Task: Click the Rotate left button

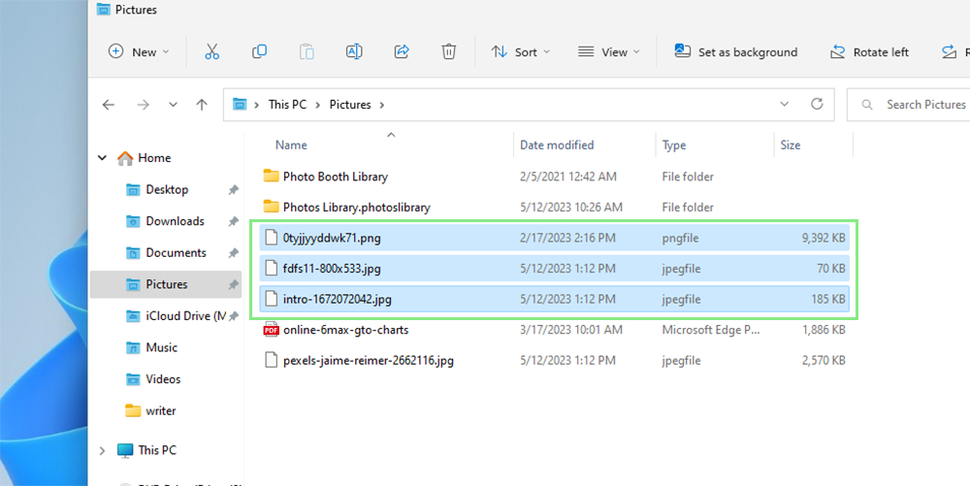Action: [869, 52]
